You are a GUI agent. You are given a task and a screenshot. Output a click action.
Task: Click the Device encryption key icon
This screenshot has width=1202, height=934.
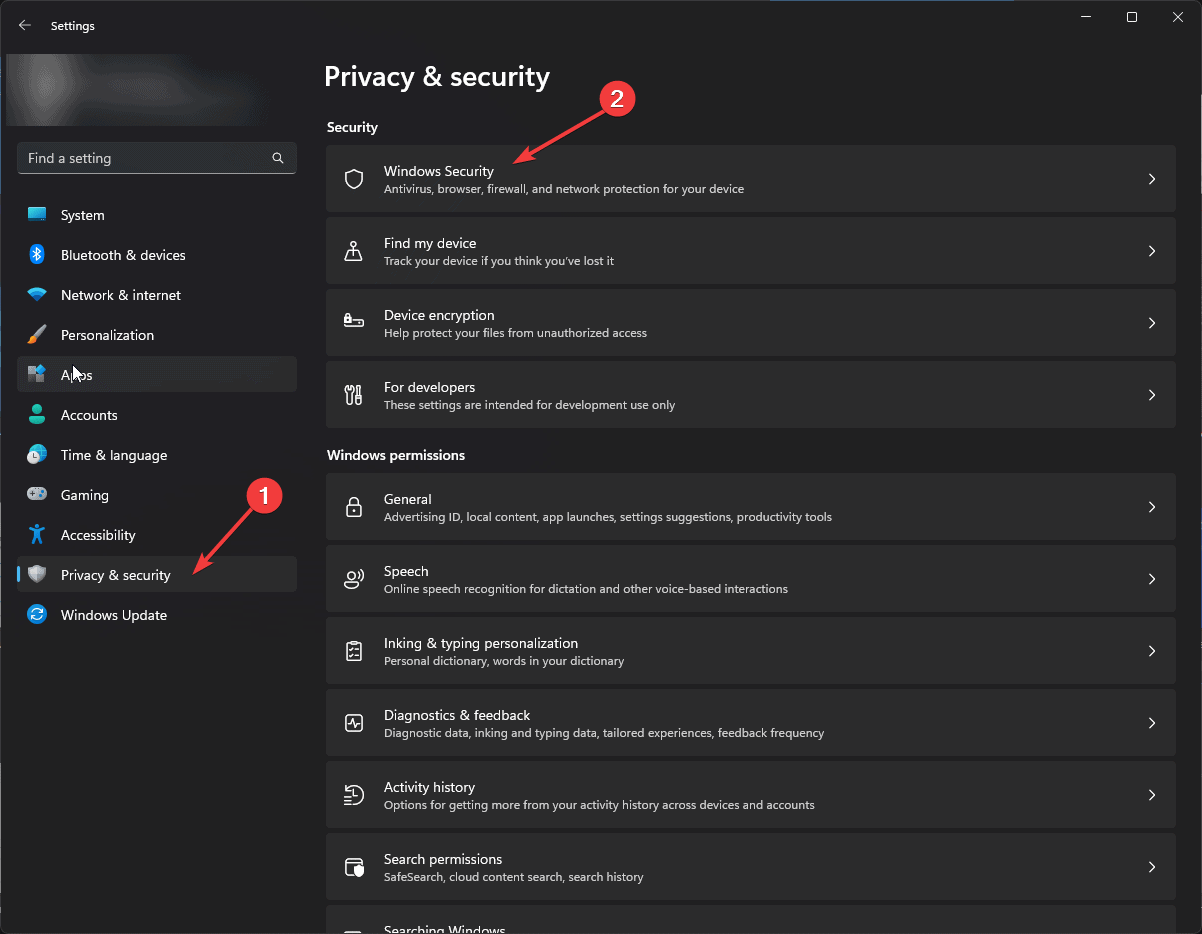pos(353,322)
